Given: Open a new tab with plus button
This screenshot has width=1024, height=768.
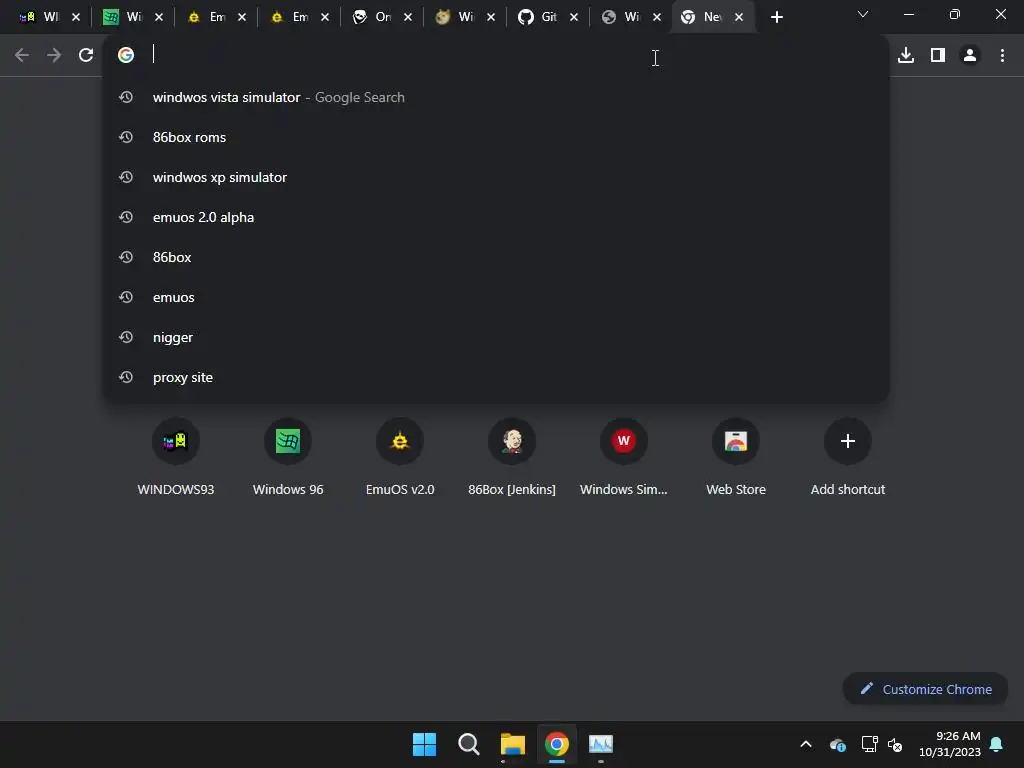Looking at the screenshot, I should [776, 18].
